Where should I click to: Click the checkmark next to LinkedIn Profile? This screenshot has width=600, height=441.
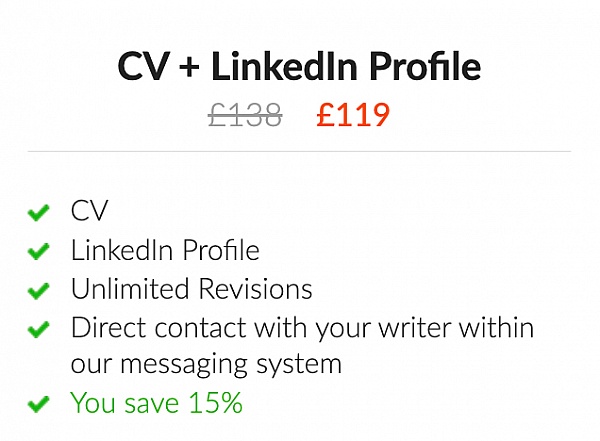point(39,251)
